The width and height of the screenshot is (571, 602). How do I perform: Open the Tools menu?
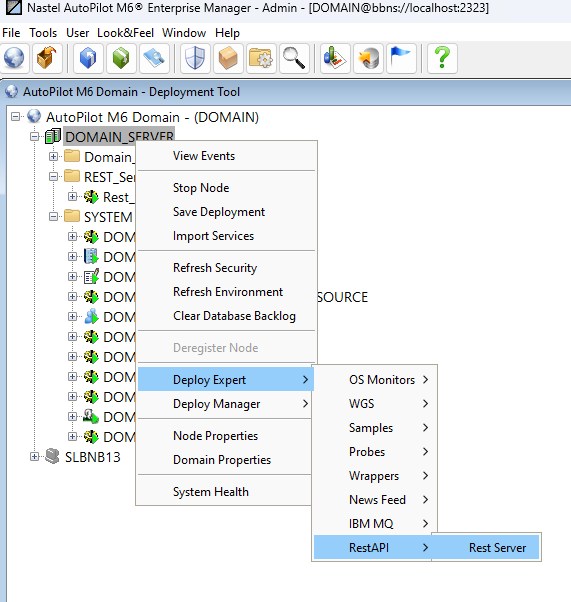point(43,33)
